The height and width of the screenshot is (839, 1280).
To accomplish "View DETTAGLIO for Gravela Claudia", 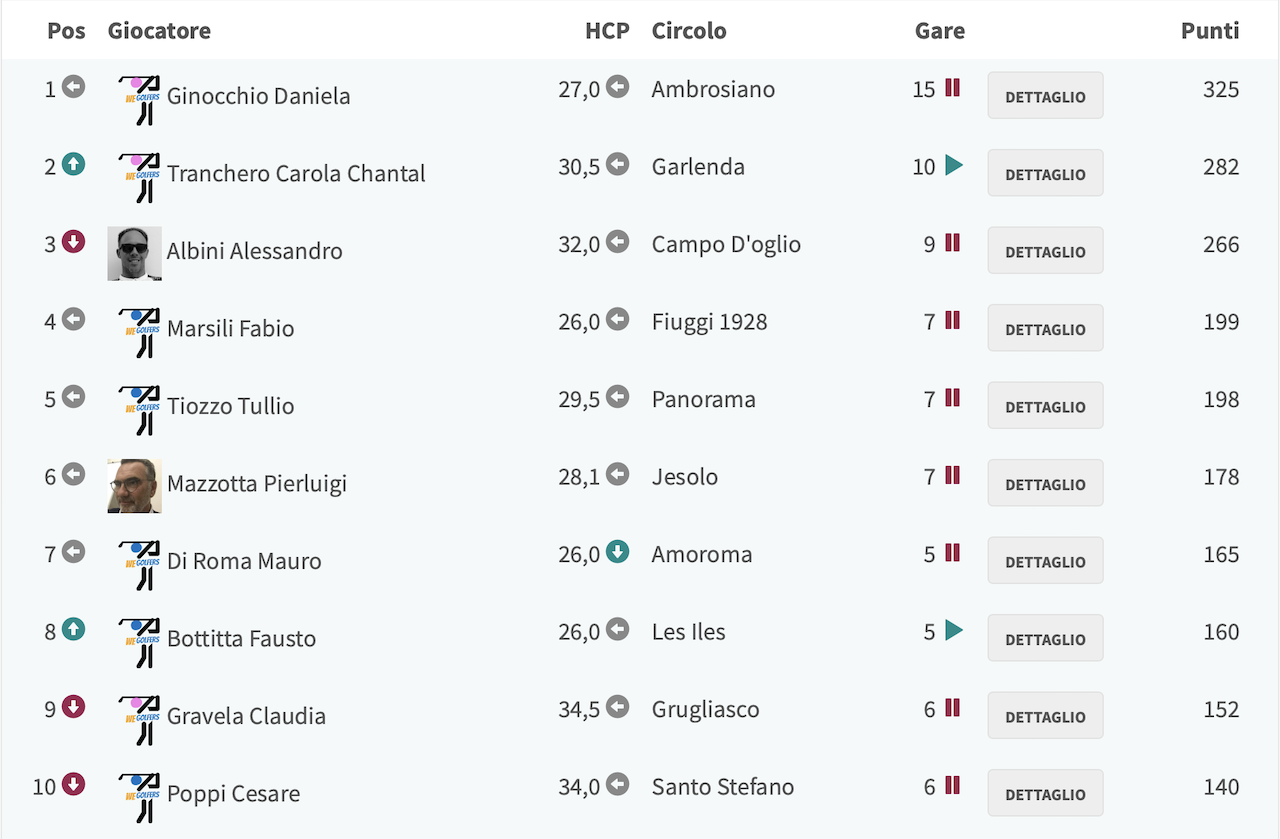I will [1045, 716].
